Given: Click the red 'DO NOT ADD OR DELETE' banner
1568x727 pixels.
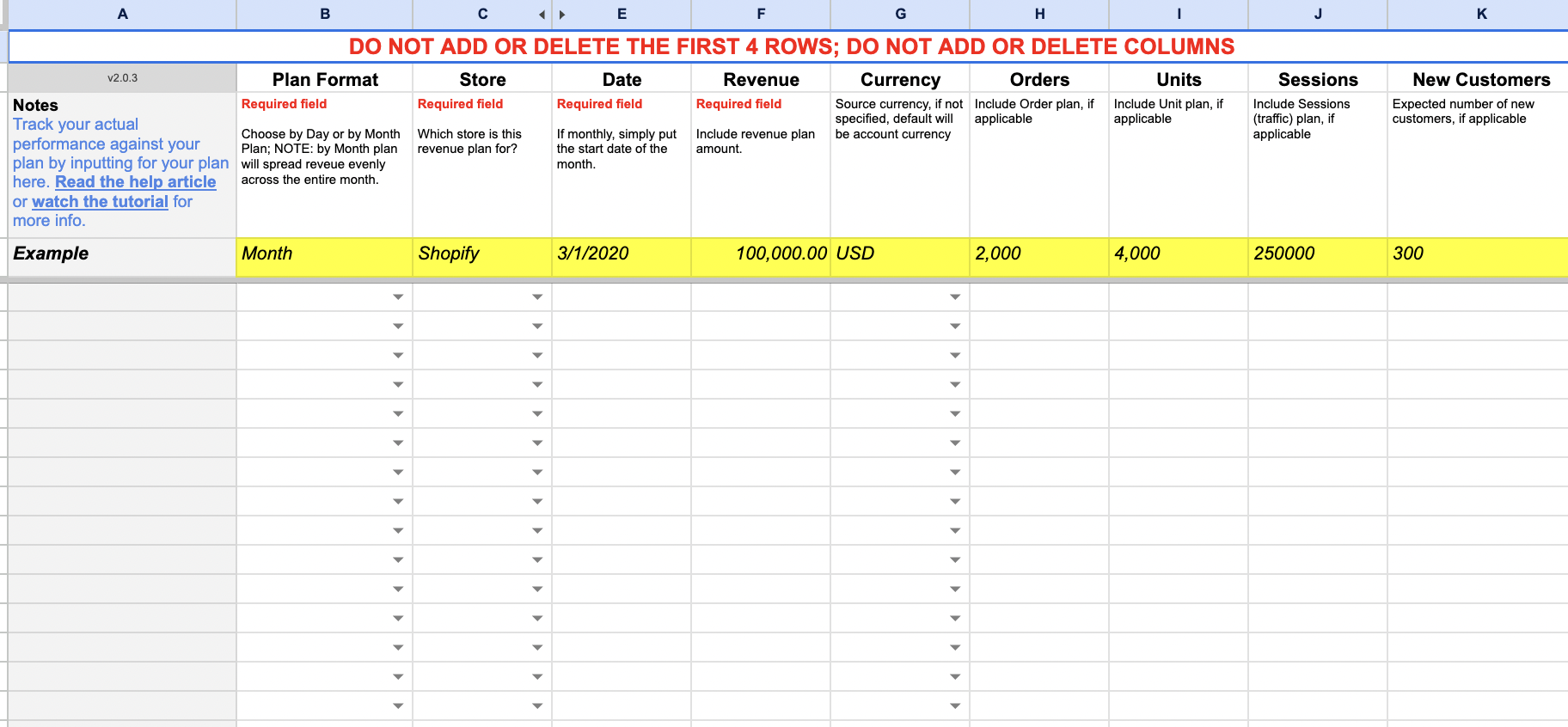Looking at the screenshot, I should pyautogui.click(x=791, y=47).
